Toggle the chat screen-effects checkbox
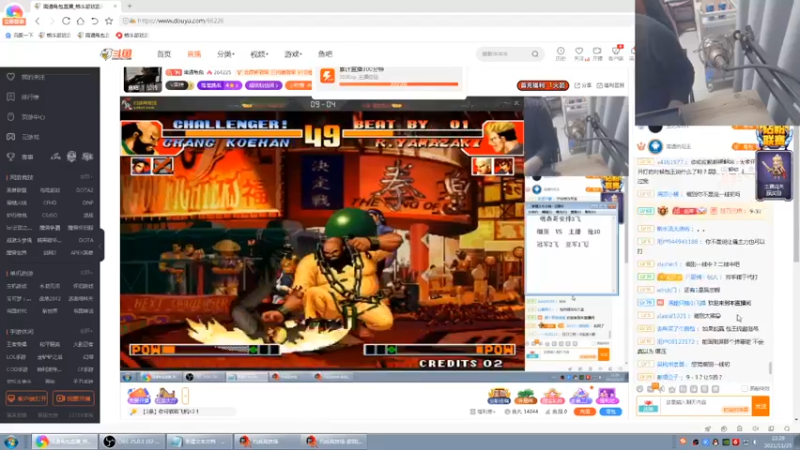The width and height of the screenshot is (800, 450). click(744, 389)
